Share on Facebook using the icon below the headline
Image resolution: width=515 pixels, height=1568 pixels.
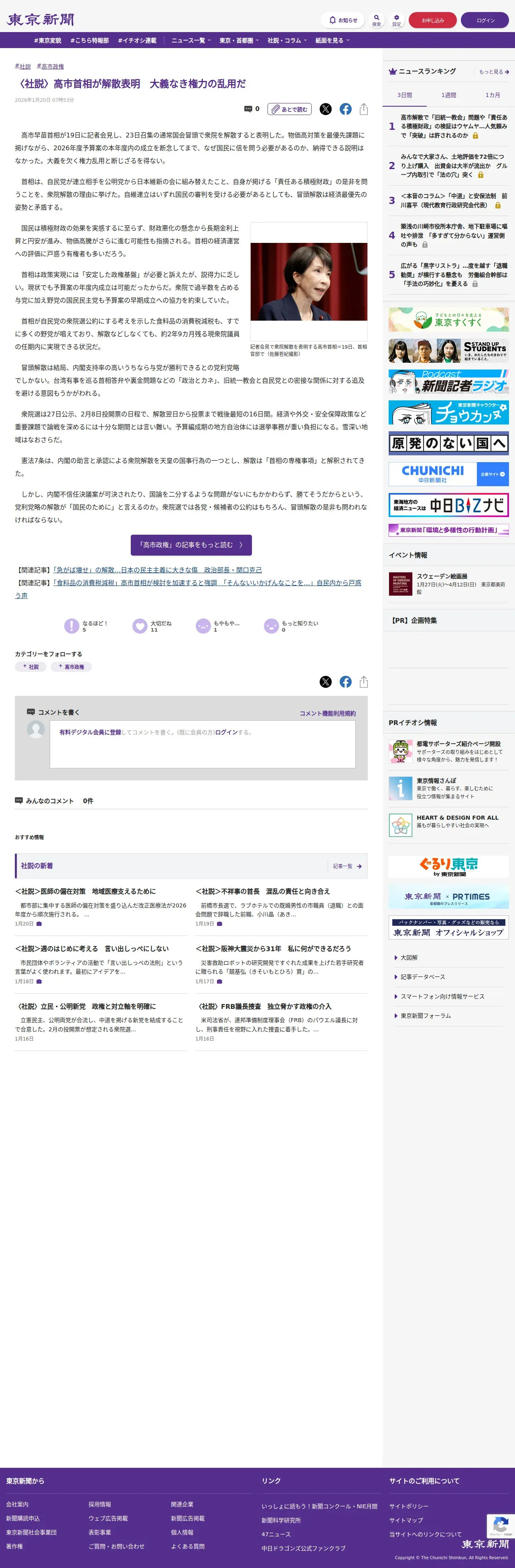pos(346,109)
